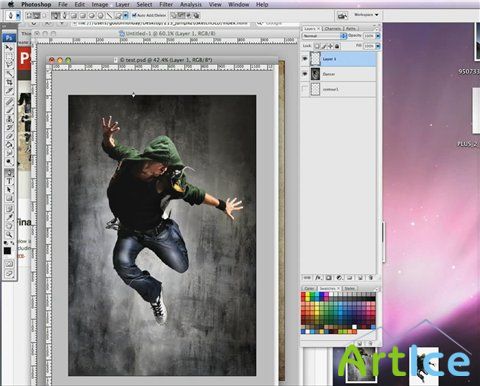This screenshot has width=480, height=386.
Task: Open the Apple menu
Action: (x=10, y=4)
